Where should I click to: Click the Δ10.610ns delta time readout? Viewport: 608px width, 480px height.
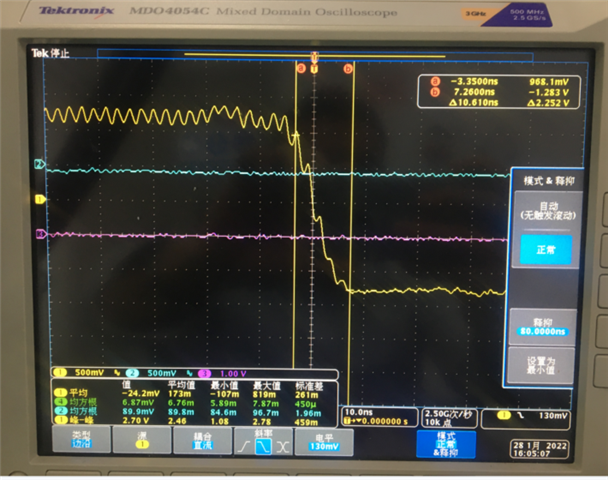click(x=473, y=102)
